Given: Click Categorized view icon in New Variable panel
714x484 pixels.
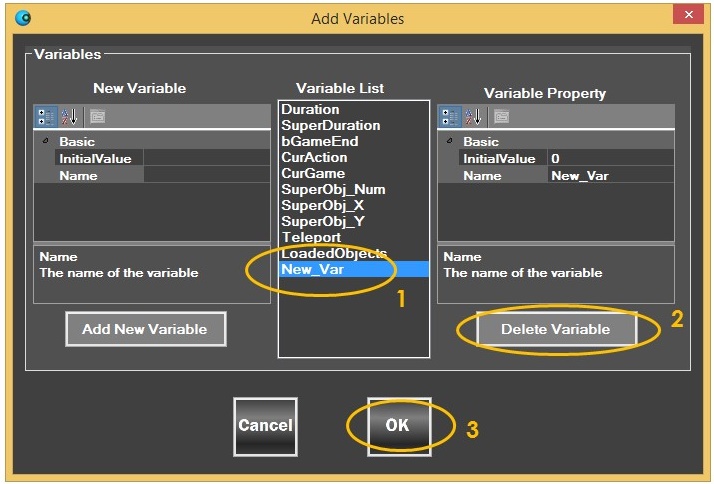Looking at the screenshot, I should coord(46,117).
